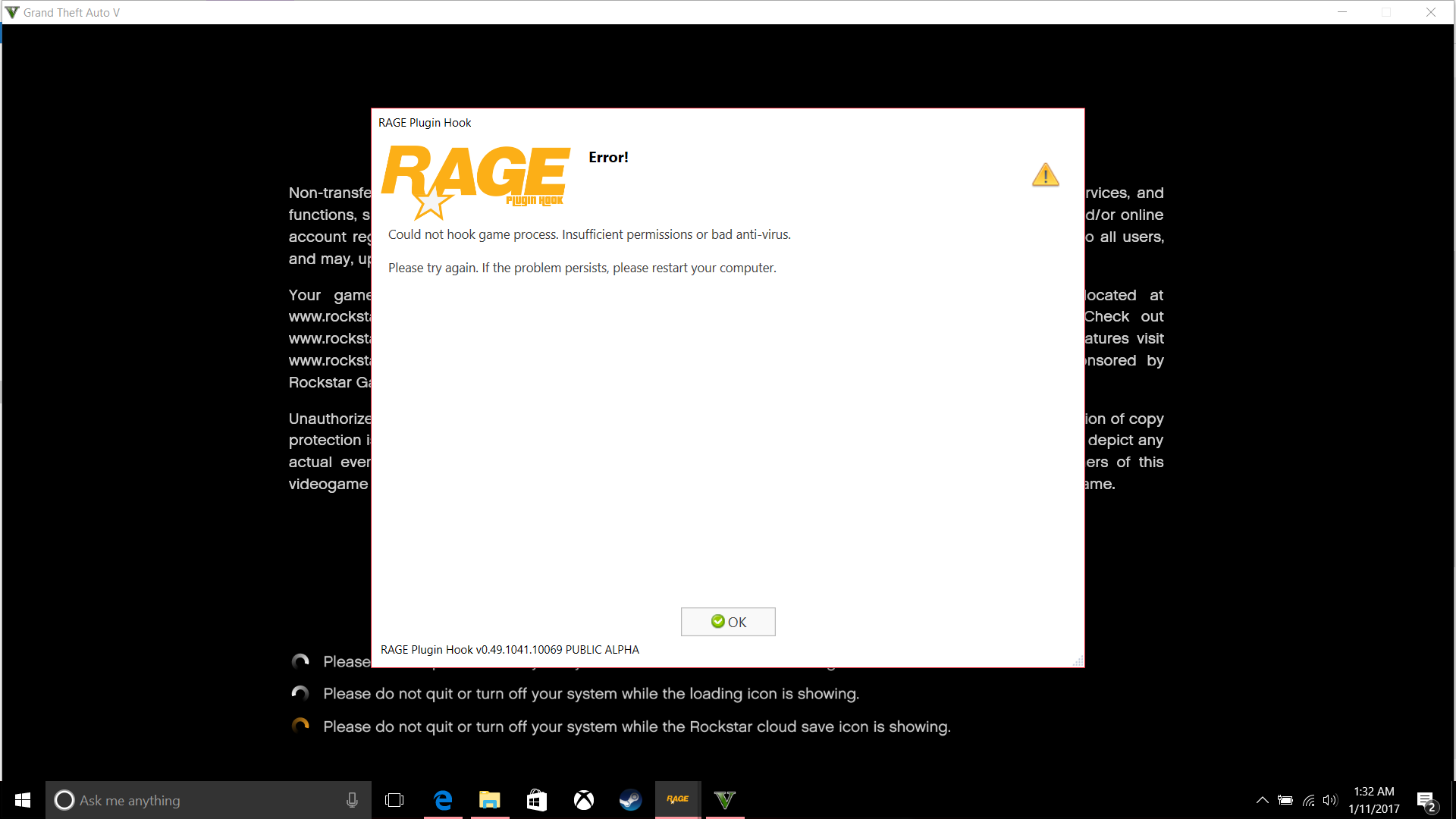Open the Action Center notifications
The image size is (1456, 819).
(x=1426, y=800)
